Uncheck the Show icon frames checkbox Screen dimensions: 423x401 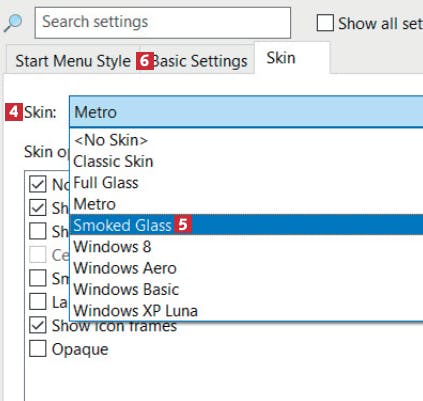tap(38, 325)
